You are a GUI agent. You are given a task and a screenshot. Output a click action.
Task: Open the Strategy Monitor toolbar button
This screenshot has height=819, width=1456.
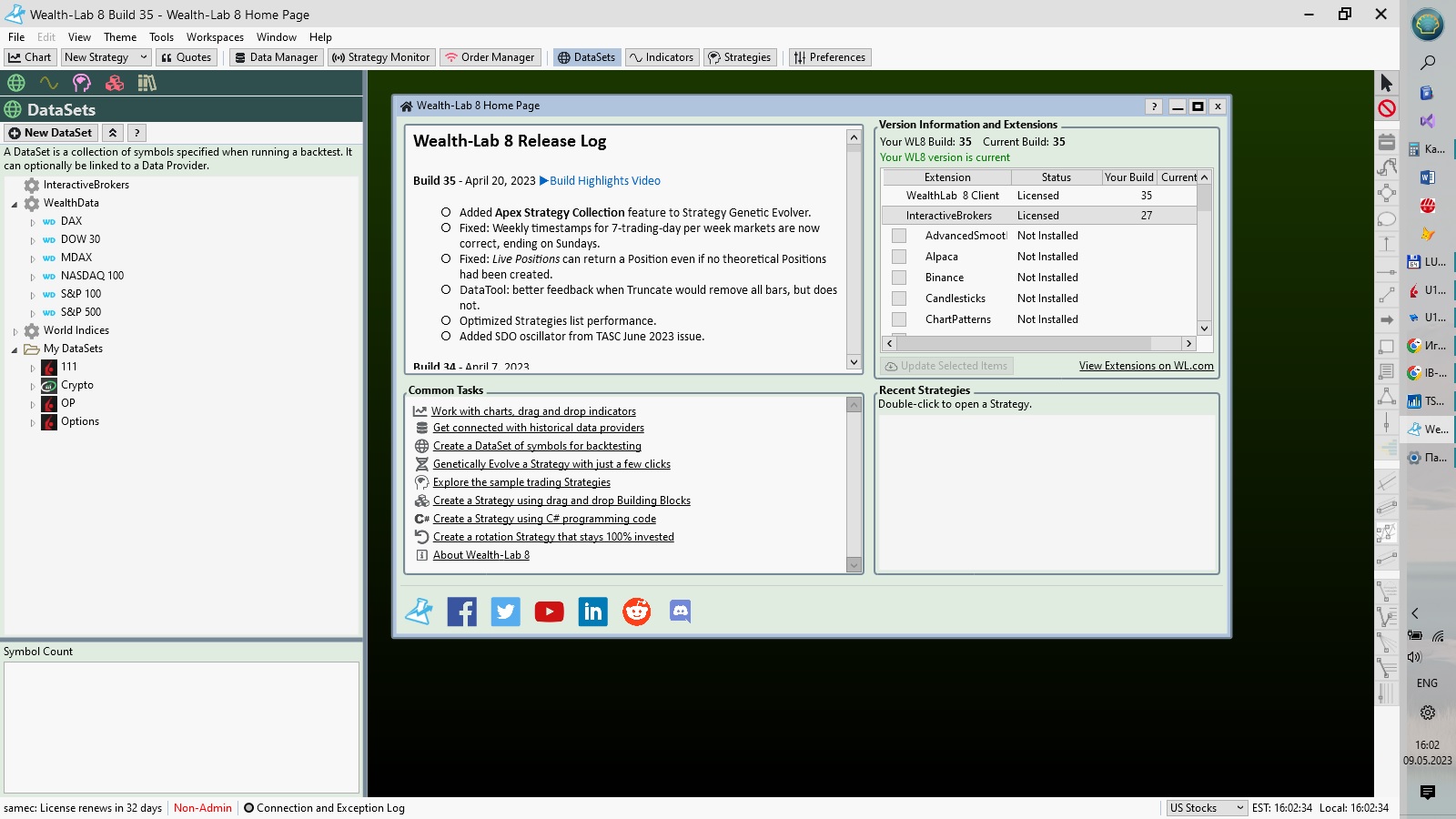tap(380, 57)
